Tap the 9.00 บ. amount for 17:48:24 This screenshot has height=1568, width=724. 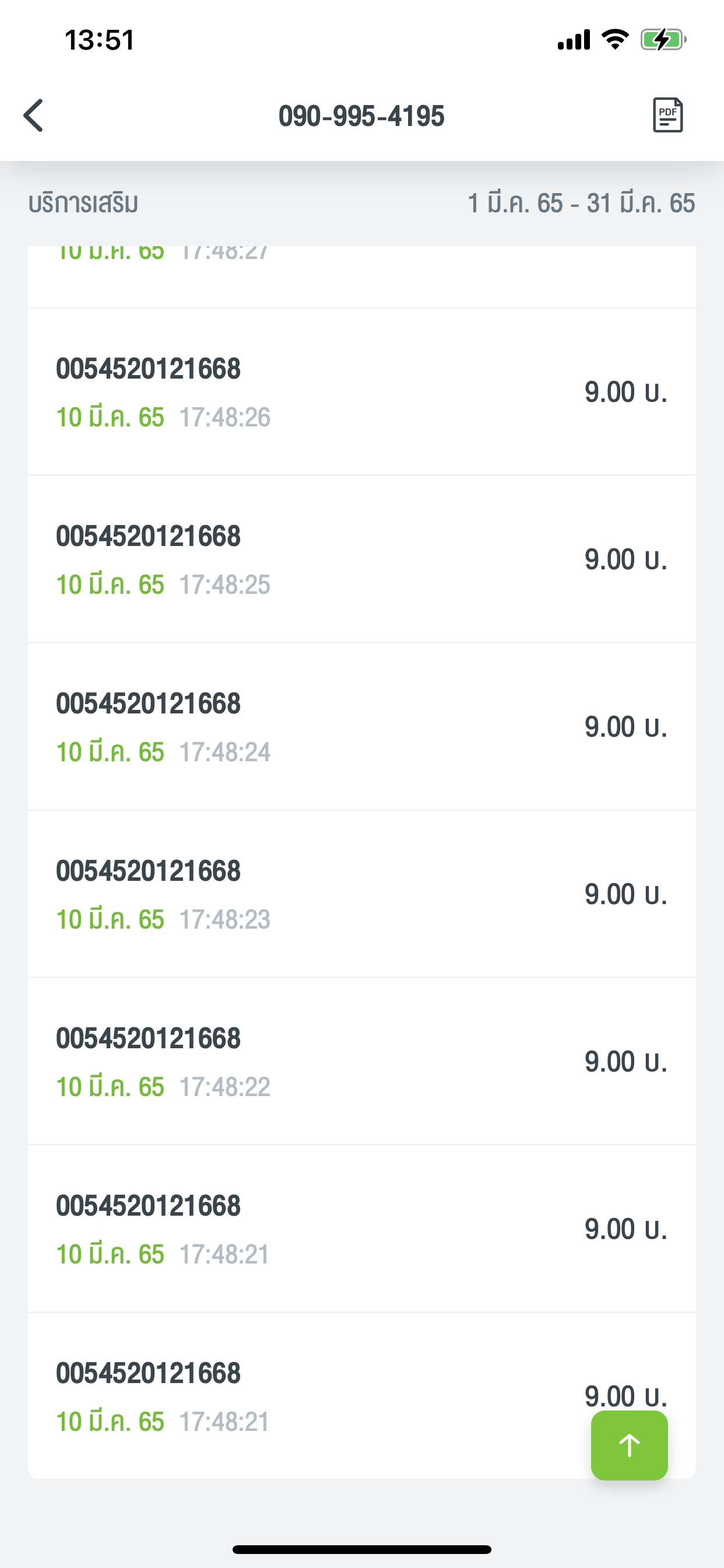click(x=625, y=727)
